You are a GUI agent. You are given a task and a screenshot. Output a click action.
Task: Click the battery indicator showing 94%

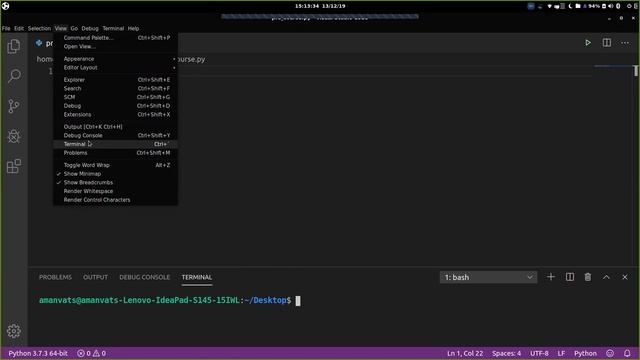coord(594,6)
